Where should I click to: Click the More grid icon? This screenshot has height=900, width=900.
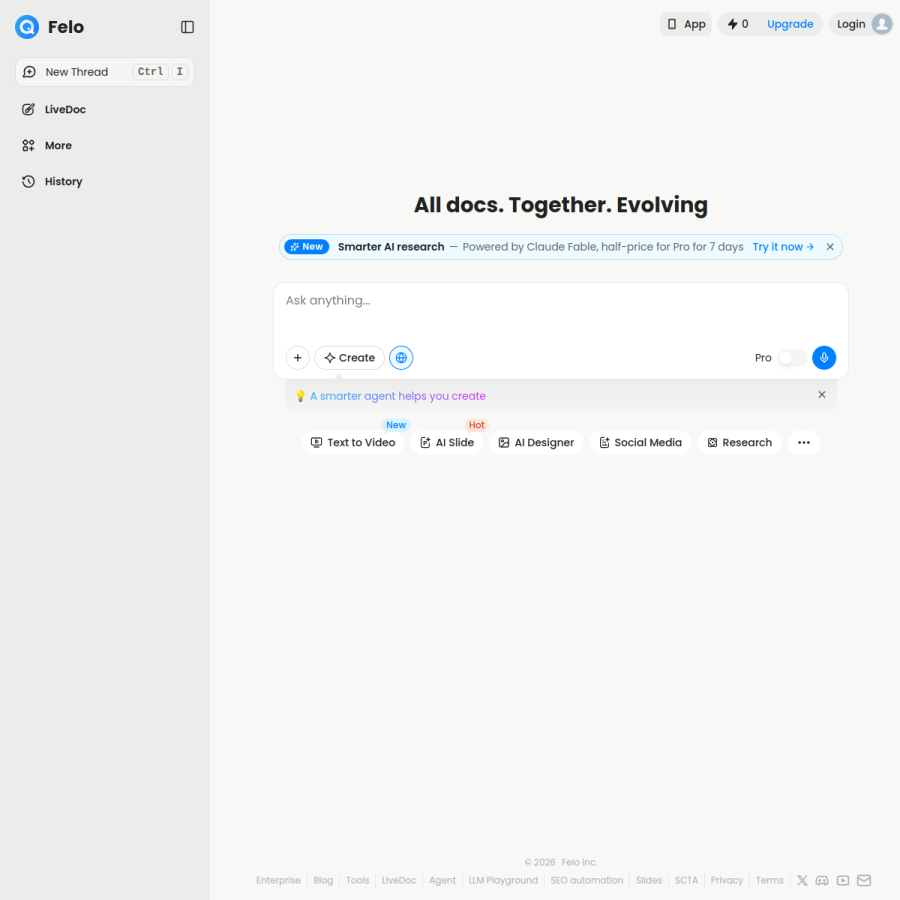(x=28, y=145)
